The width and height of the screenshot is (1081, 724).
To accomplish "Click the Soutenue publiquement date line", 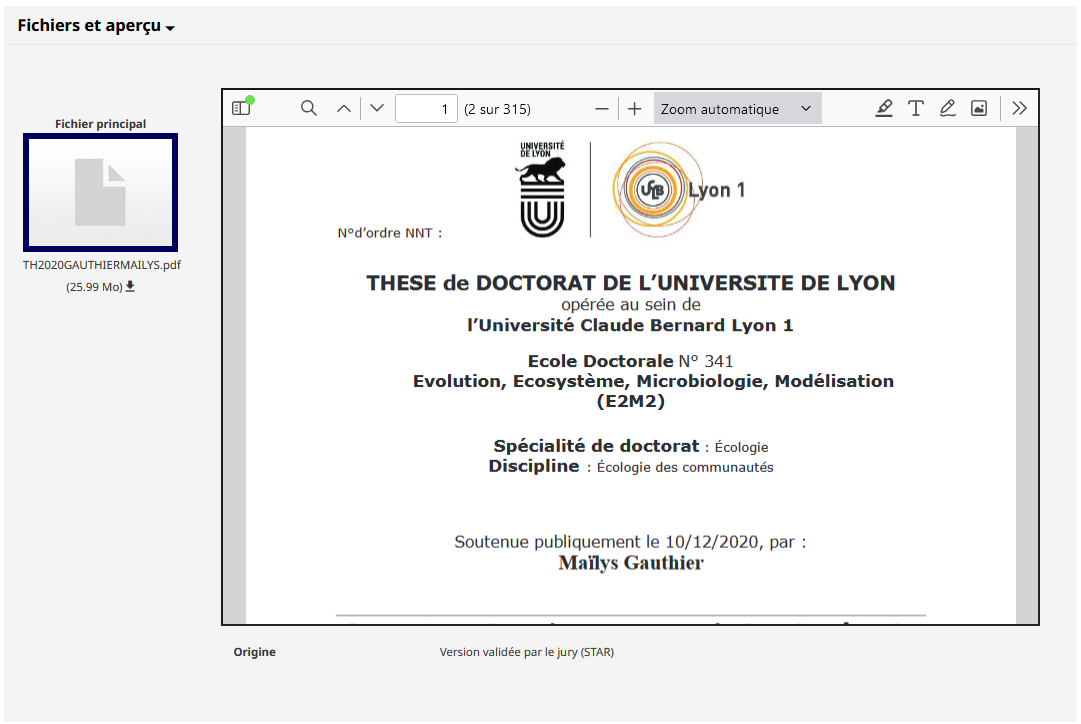I will [630, 542].
